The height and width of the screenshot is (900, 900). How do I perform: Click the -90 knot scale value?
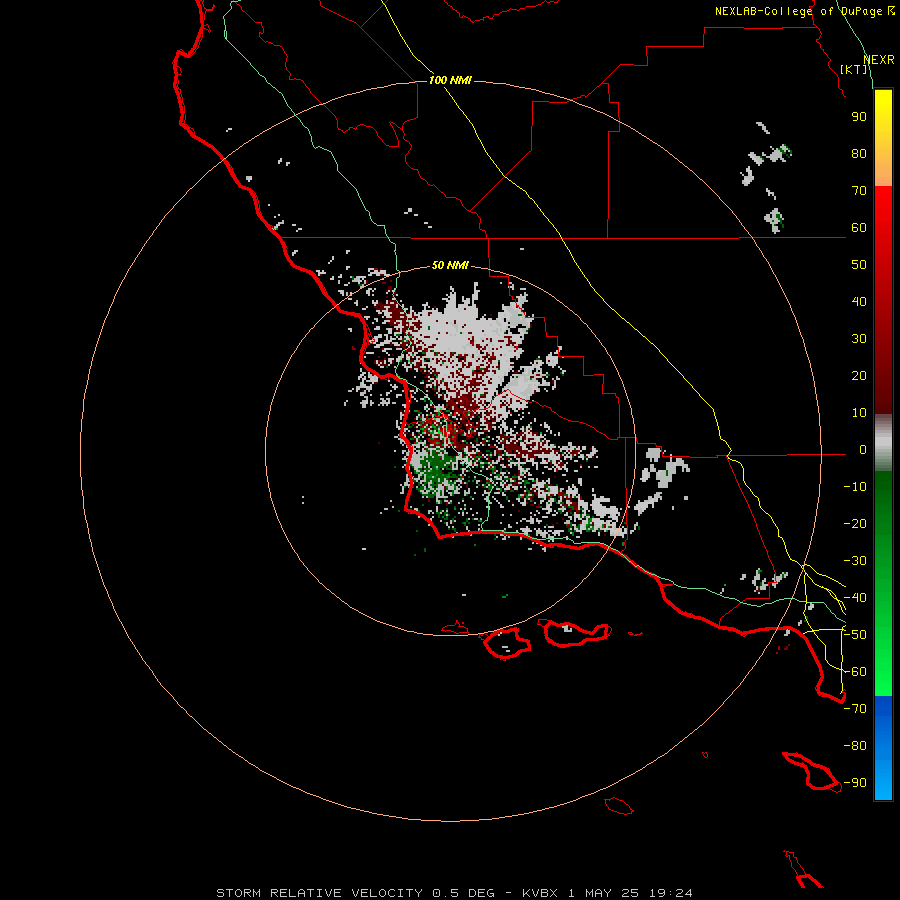point(855,783)
